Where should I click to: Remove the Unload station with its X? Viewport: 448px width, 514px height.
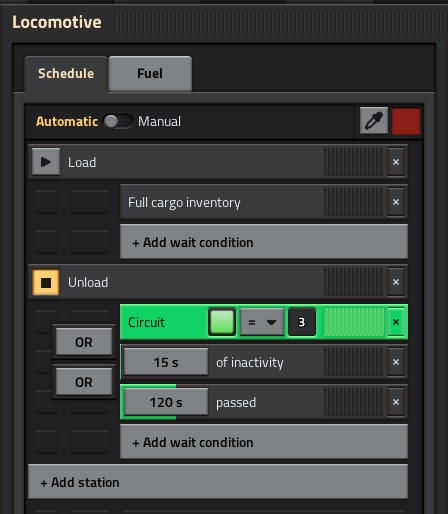396,282
